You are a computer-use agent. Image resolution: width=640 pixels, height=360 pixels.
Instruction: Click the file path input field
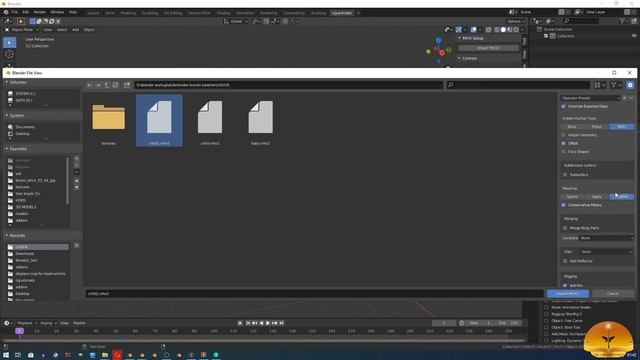(x=289, y=85)
